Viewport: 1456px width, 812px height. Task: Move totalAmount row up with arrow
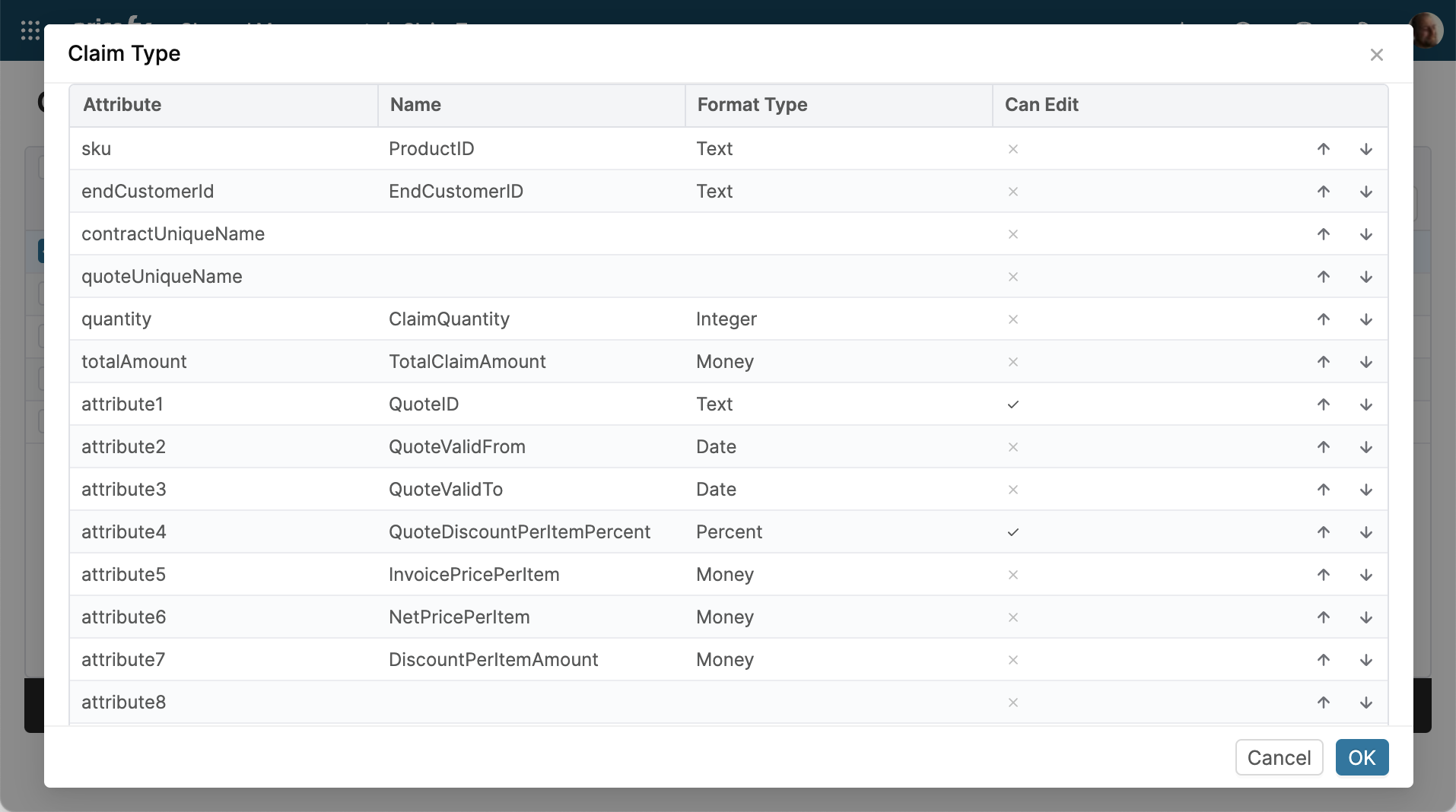1323,362
